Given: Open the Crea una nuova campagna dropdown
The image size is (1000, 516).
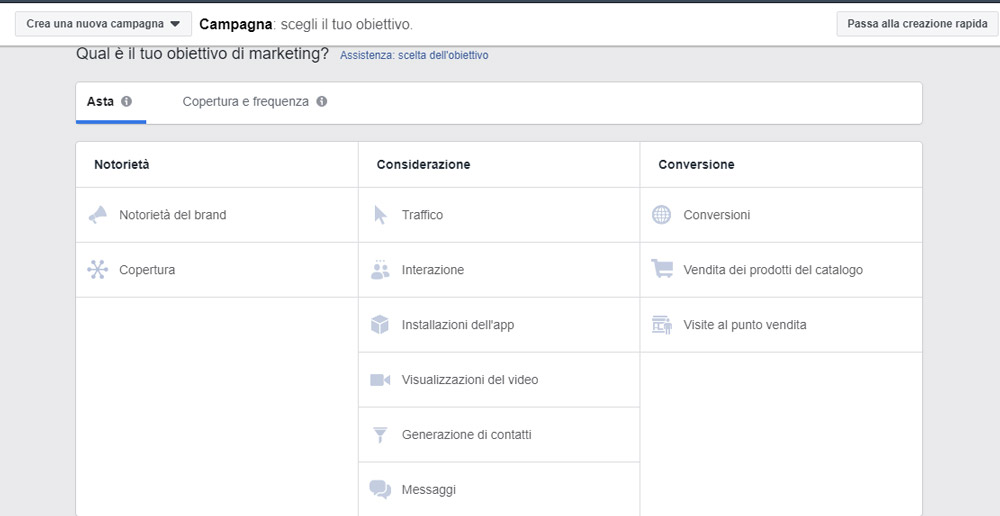Looking at the screenshot, I should pyautogui.click(x=103, y=24).
